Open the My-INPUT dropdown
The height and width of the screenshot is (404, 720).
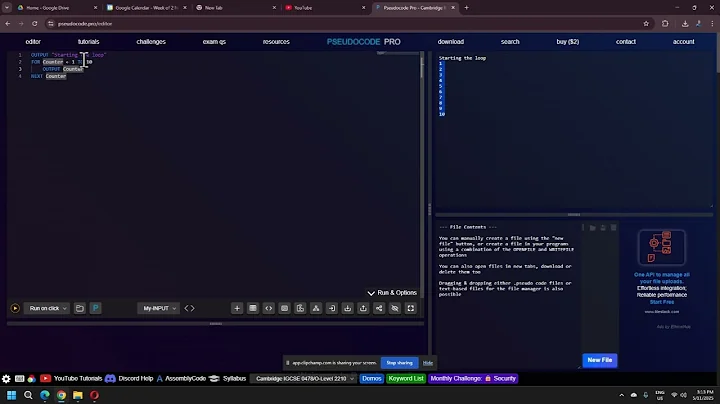point(159,309)
